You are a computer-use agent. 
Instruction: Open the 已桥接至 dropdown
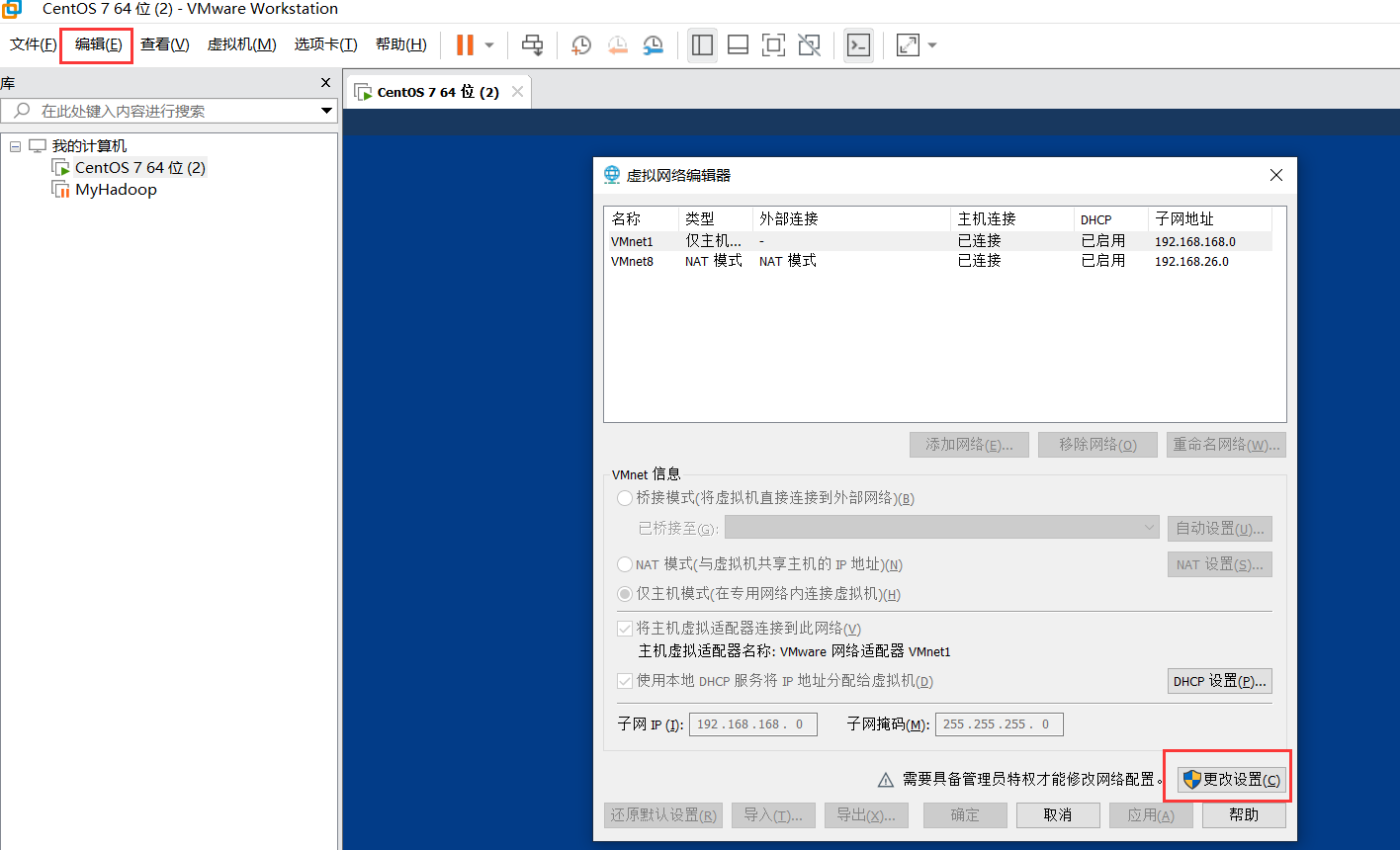(x=942, y=528)
